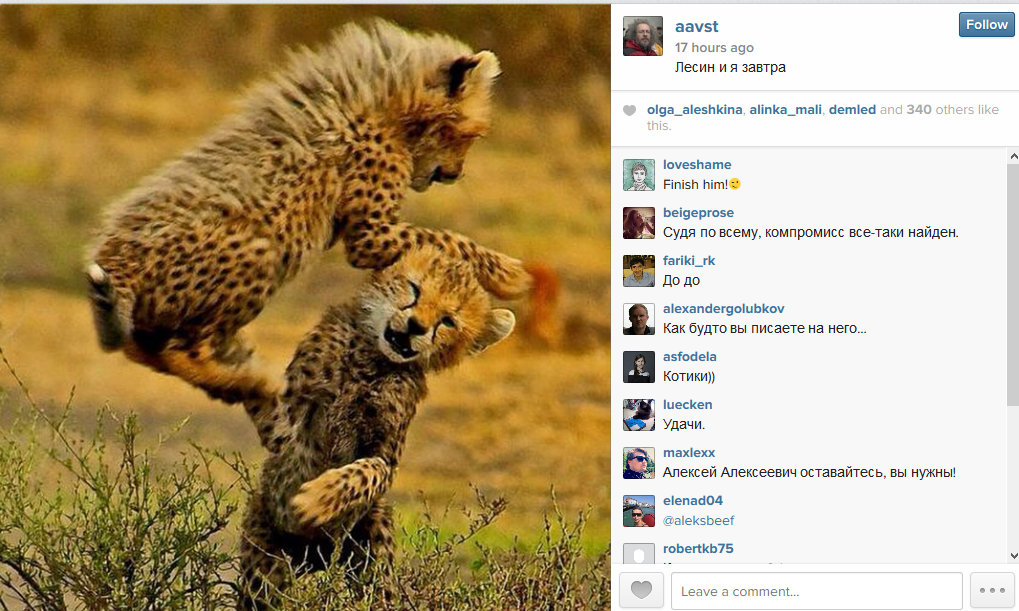This screenshot has width=1019, height=611.
Task: Visit the demled profile link
Action: 852,110
